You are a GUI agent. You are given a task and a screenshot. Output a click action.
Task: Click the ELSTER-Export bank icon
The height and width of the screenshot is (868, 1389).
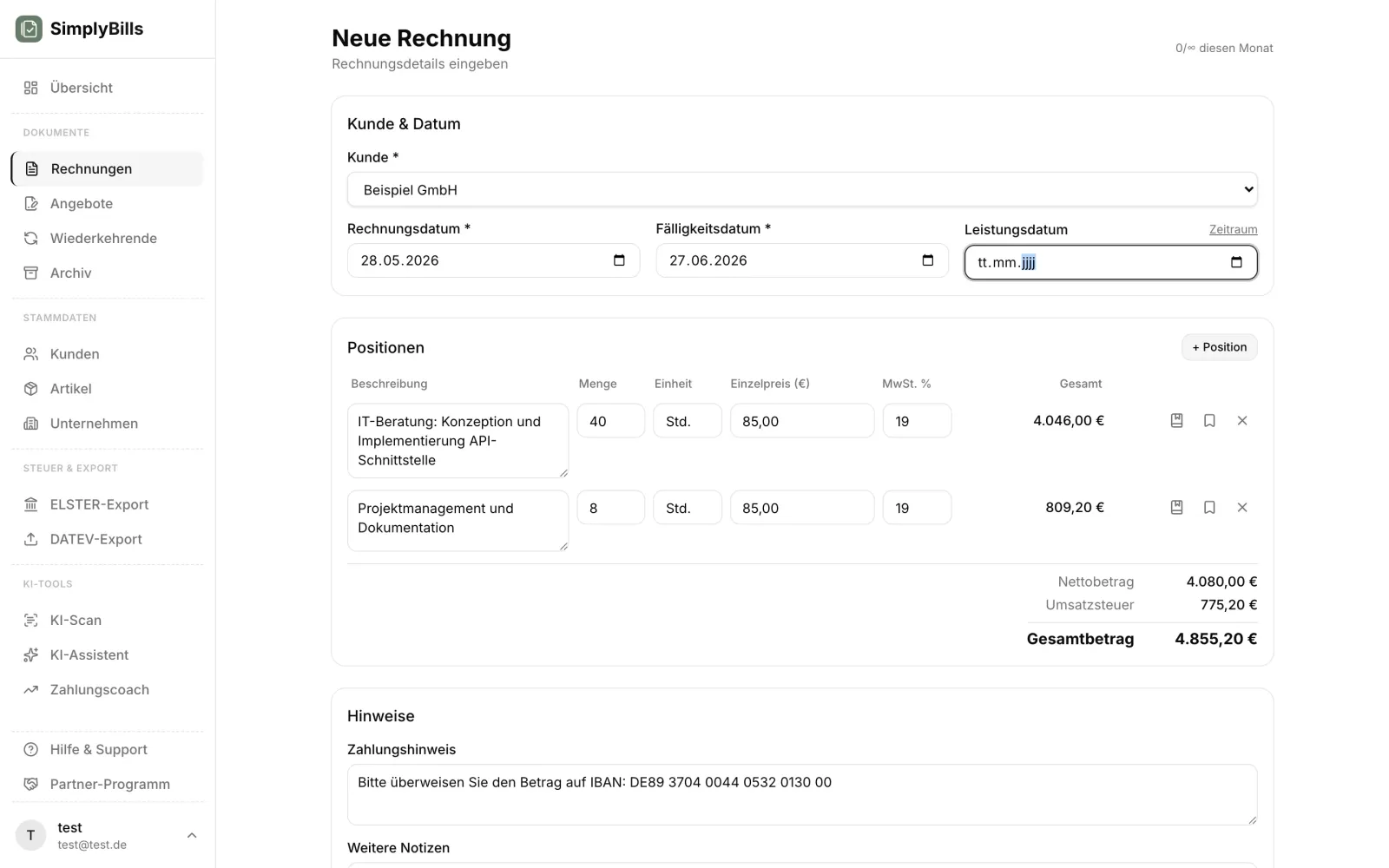coord(31,504)
